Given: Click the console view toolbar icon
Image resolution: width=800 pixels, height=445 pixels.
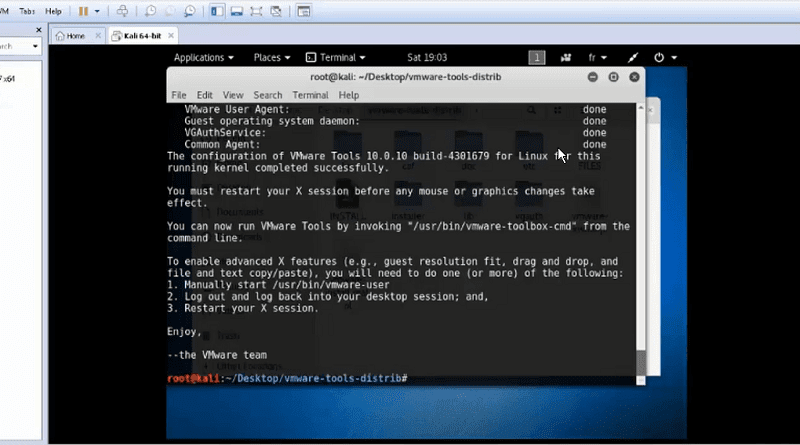Looking at the screenshot, I should coord(304,11).
